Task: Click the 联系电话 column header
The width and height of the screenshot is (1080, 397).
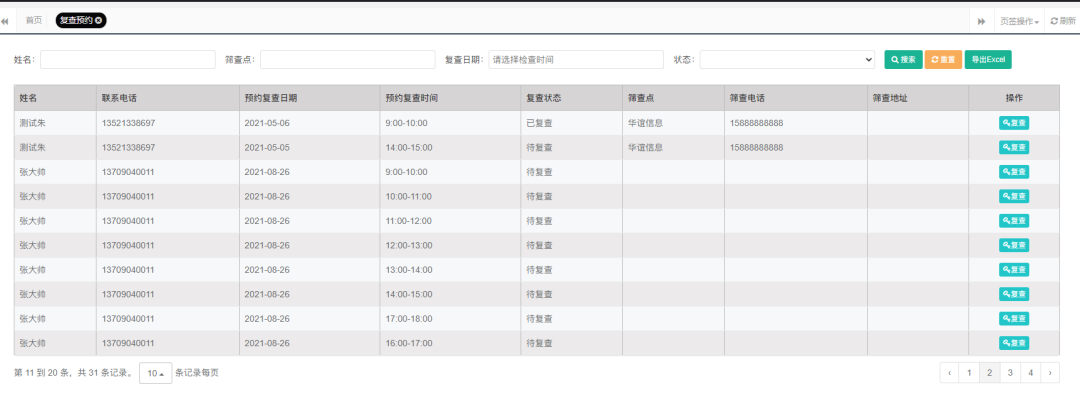Action: [167, 98]
